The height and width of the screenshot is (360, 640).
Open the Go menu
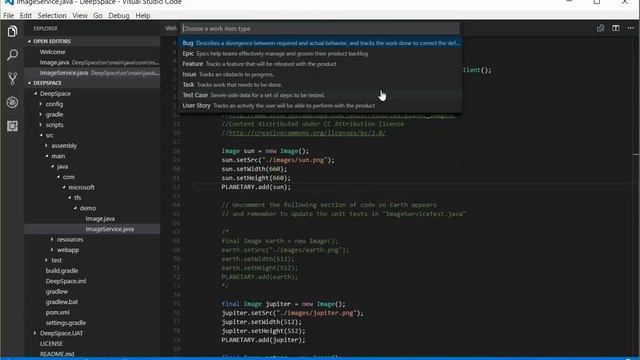[98, 16]
